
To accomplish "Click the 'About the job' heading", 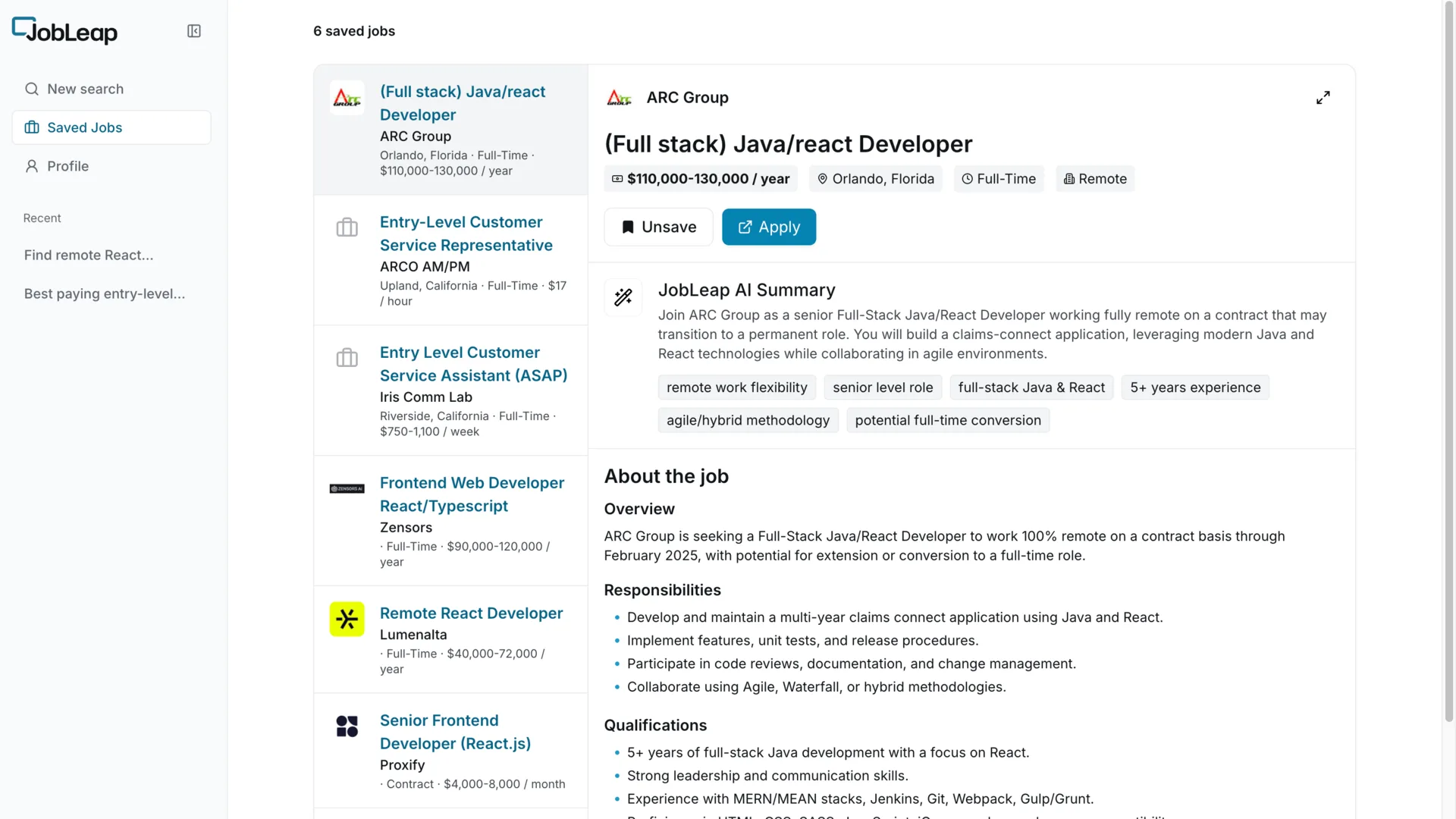I will (x=667, y=476).
